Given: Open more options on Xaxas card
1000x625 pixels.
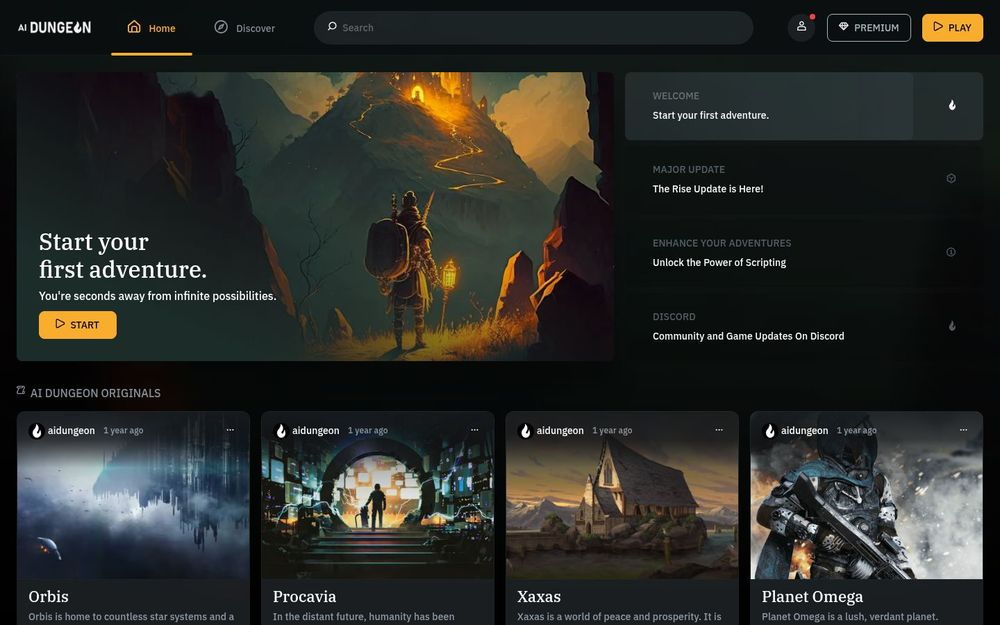Looking at the screenshot, I should pos(719,430).
